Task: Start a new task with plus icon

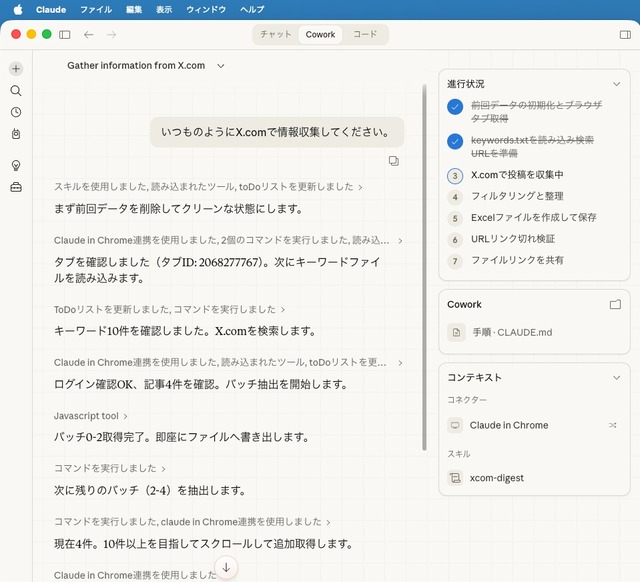Action: click(16, 69)
